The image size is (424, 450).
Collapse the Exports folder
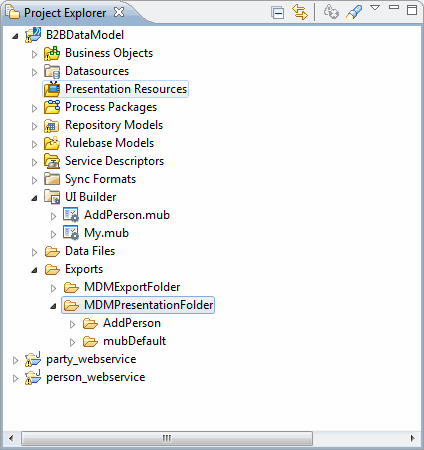(x=34, y=270)
